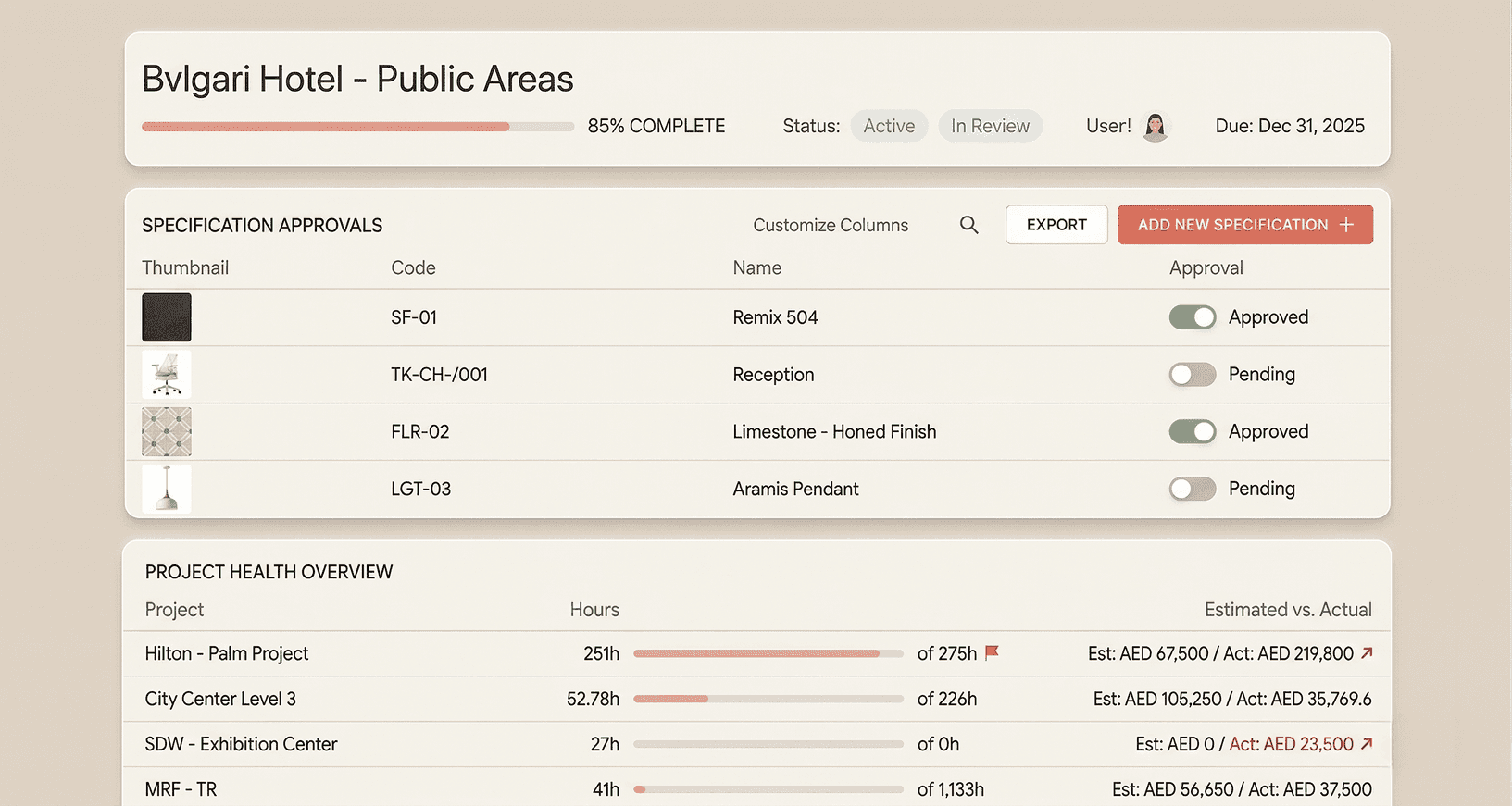The image size is (1512, 806).
Task: Open the SF-01 dark swatch thumbnail
Action: click(167, 317)
